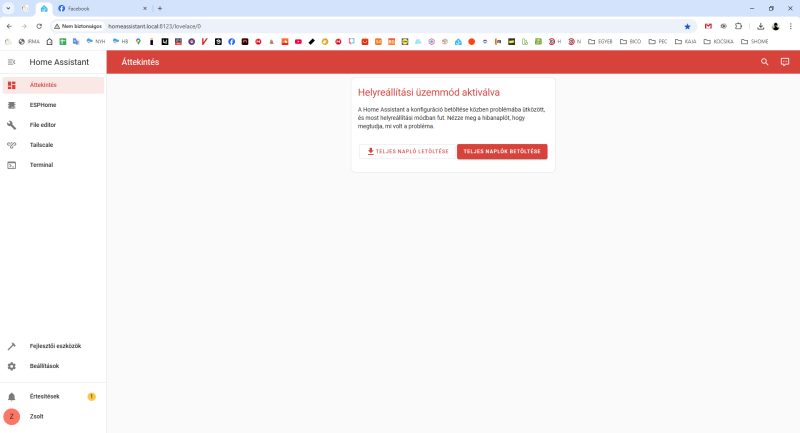Open the Chrome extensions puzzle icon
Image resolution: width=800 pixels, height=433 pixels.
coord(738,26)
